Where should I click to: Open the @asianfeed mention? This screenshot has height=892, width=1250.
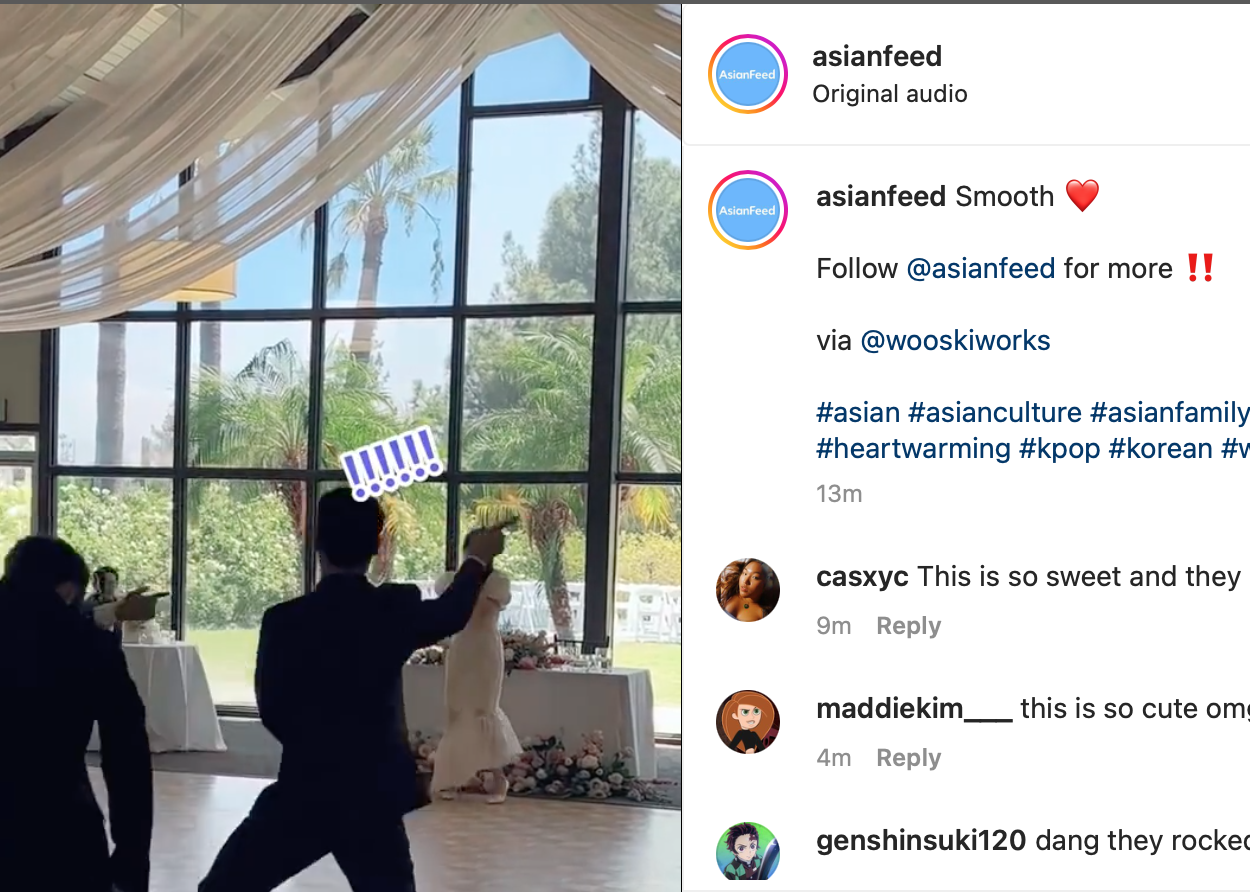pos(981,268)
